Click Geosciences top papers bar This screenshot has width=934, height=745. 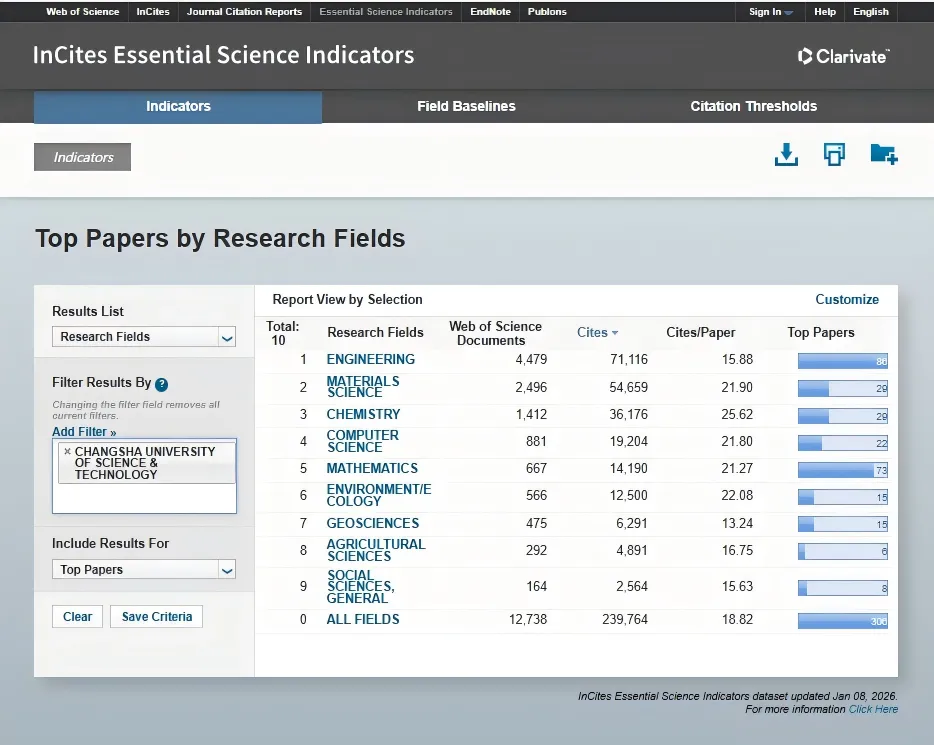click(843, 524)
